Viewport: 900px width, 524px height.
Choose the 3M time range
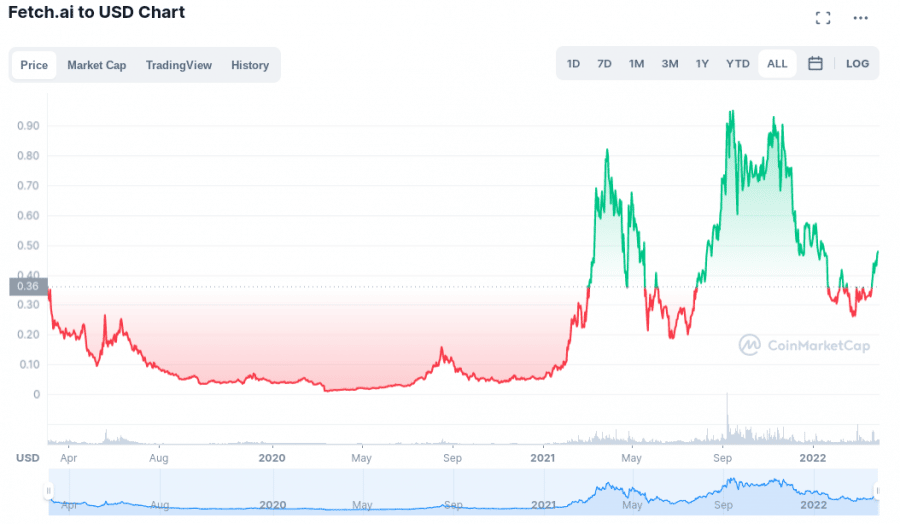tap(669, 64)
